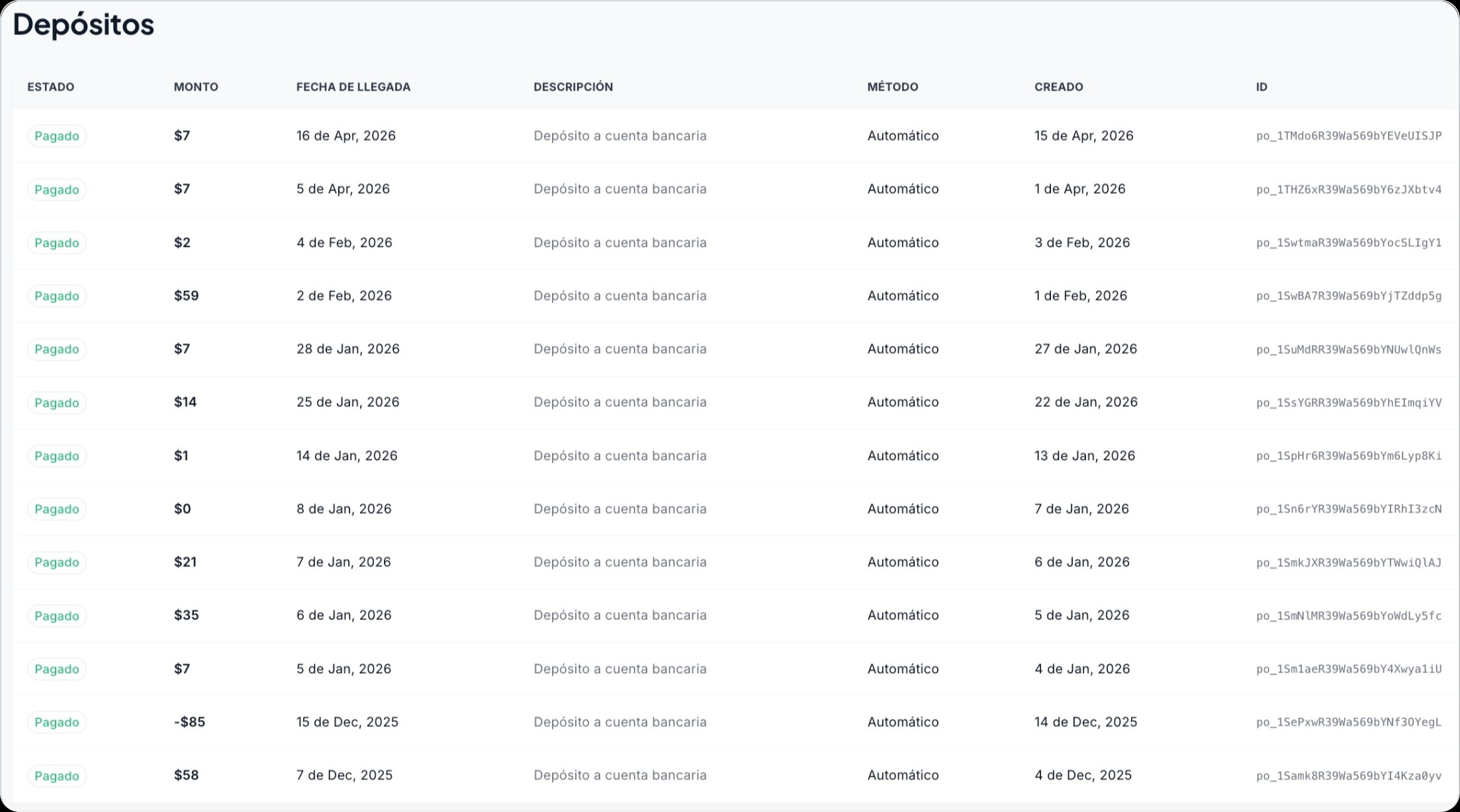Click created date 13 de Jan, 2026
1460x812 pixels.
pyautogui.click(x=1085, y=456)
